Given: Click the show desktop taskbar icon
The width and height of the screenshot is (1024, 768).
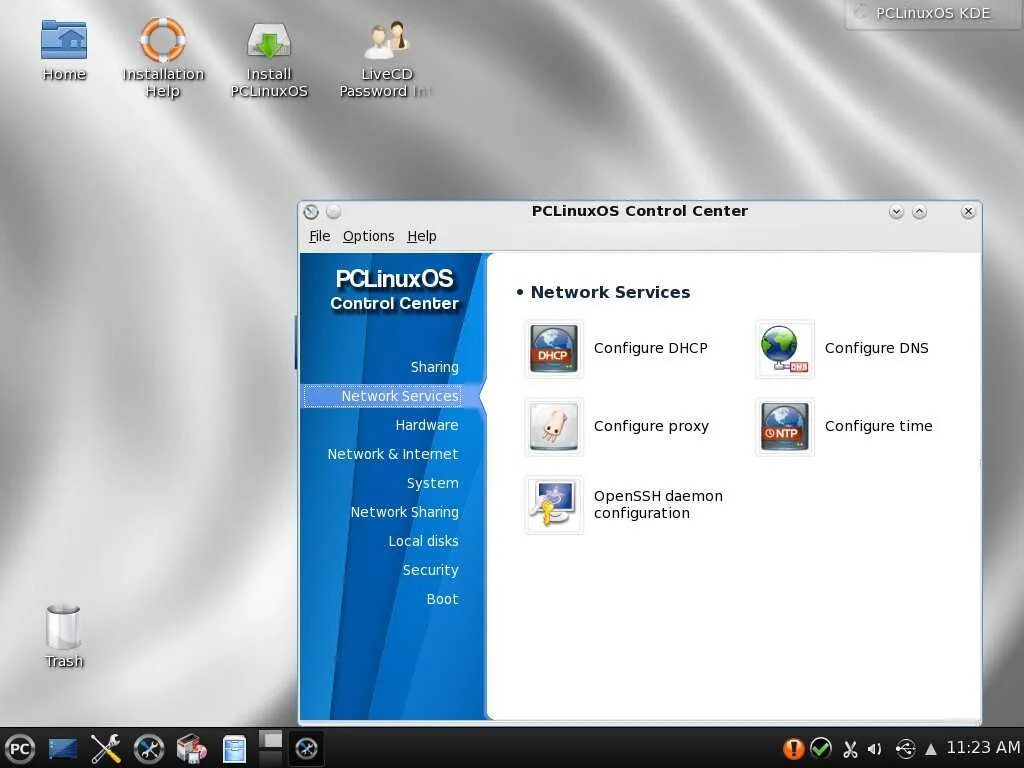Looking at the screenshot, I should [63, 748].
